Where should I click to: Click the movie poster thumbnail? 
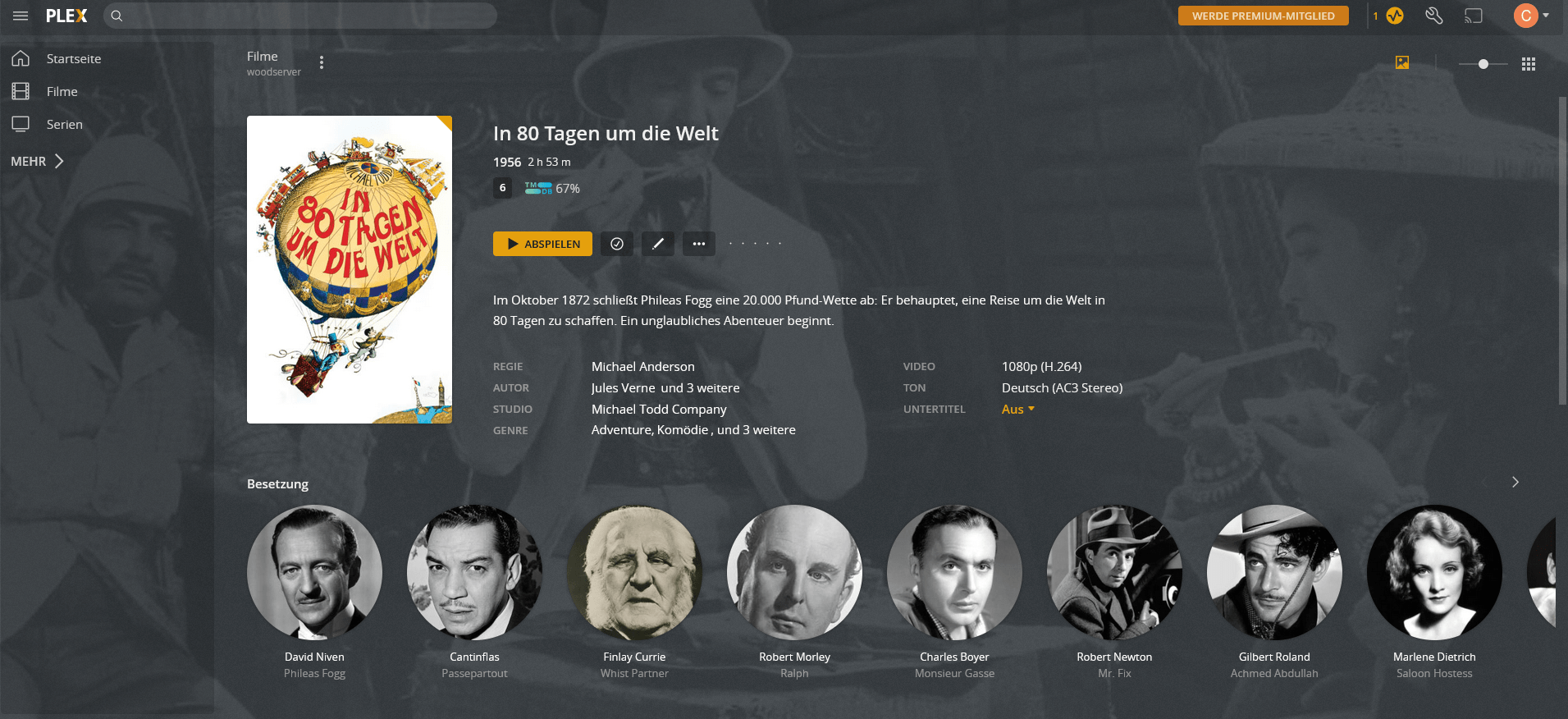coord(350,269)
